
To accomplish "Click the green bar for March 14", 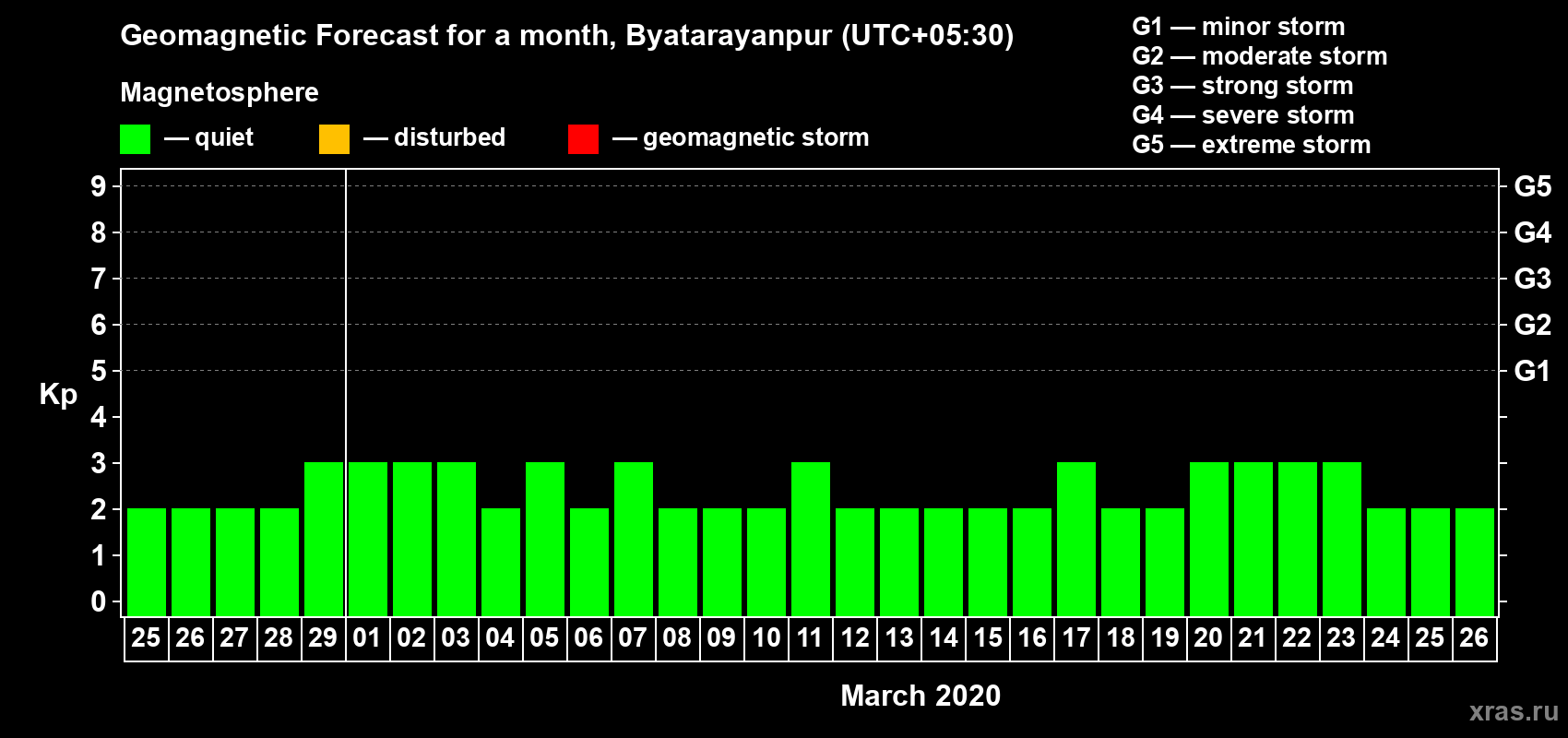I will click(944, 562).
